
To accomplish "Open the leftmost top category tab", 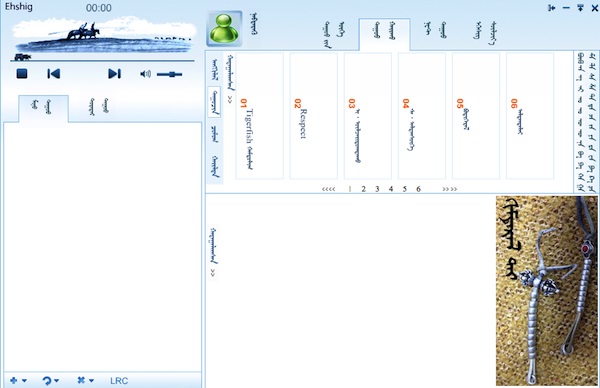I will click(334, 34).
